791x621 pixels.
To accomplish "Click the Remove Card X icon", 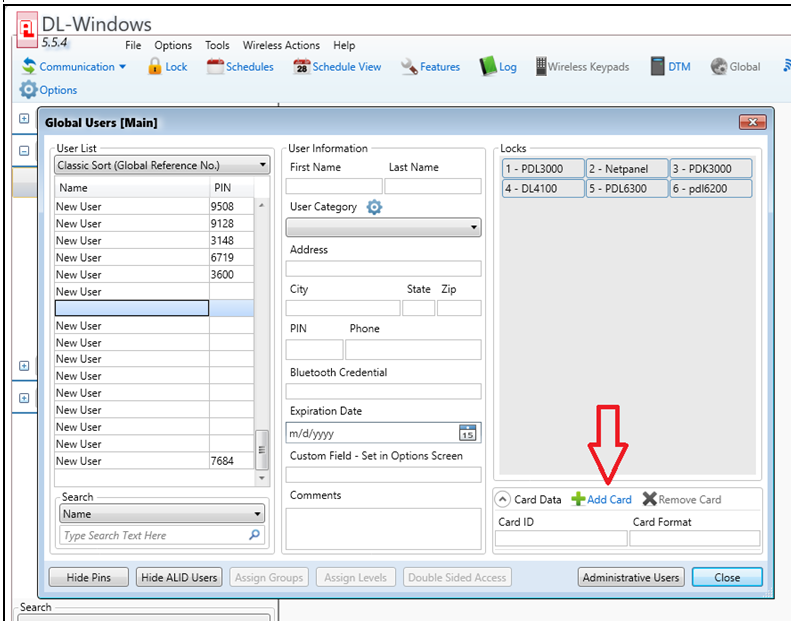I will [x=650, y=499].
